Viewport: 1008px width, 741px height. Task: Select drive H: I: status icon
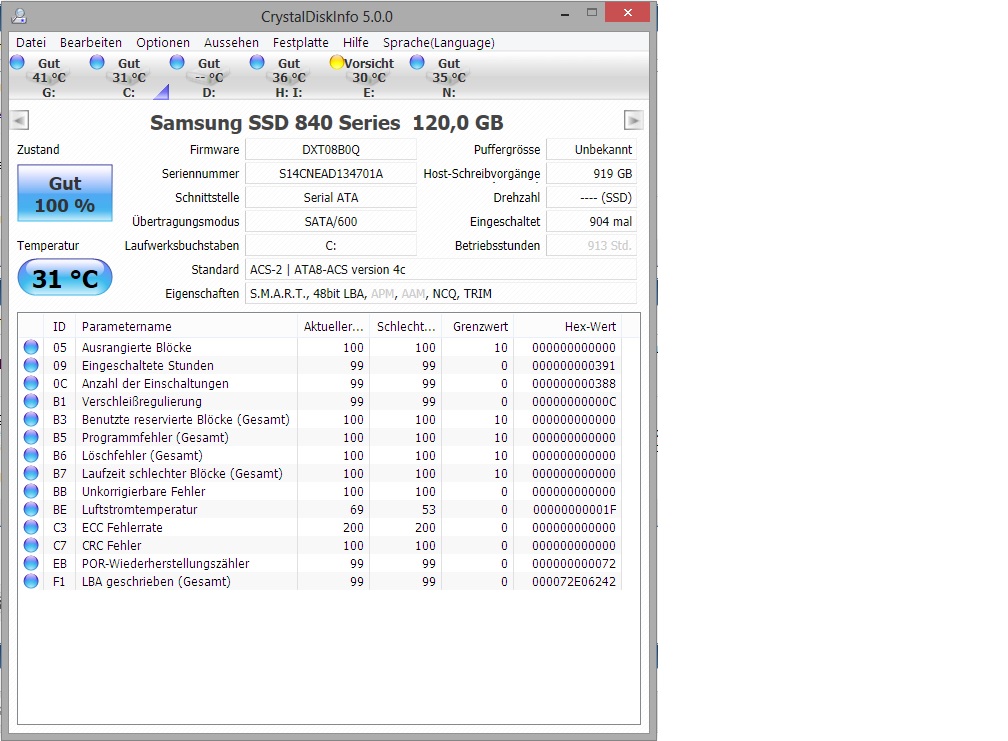[257, 62]
